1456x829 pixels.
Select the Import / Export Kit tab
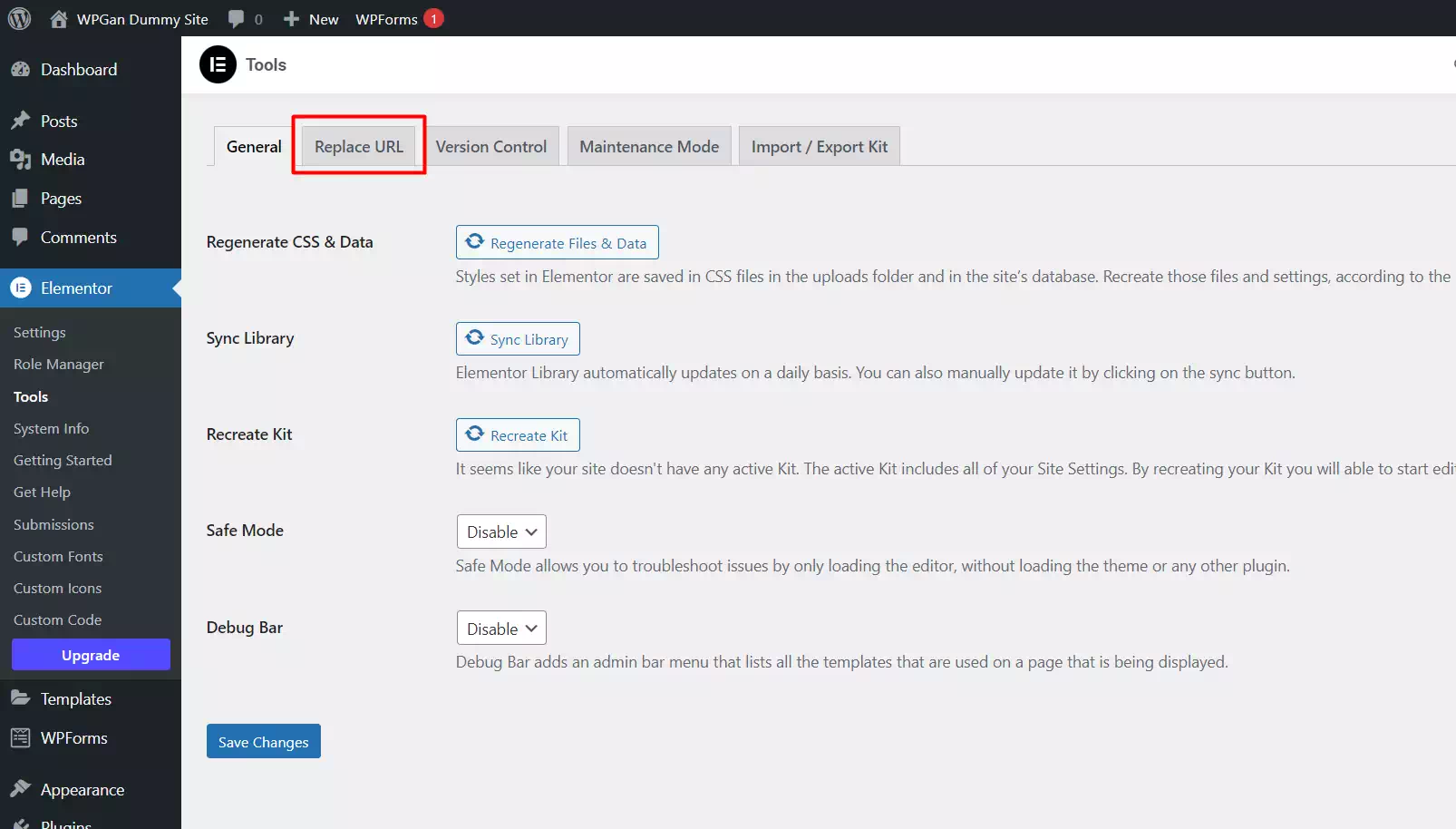820,146
